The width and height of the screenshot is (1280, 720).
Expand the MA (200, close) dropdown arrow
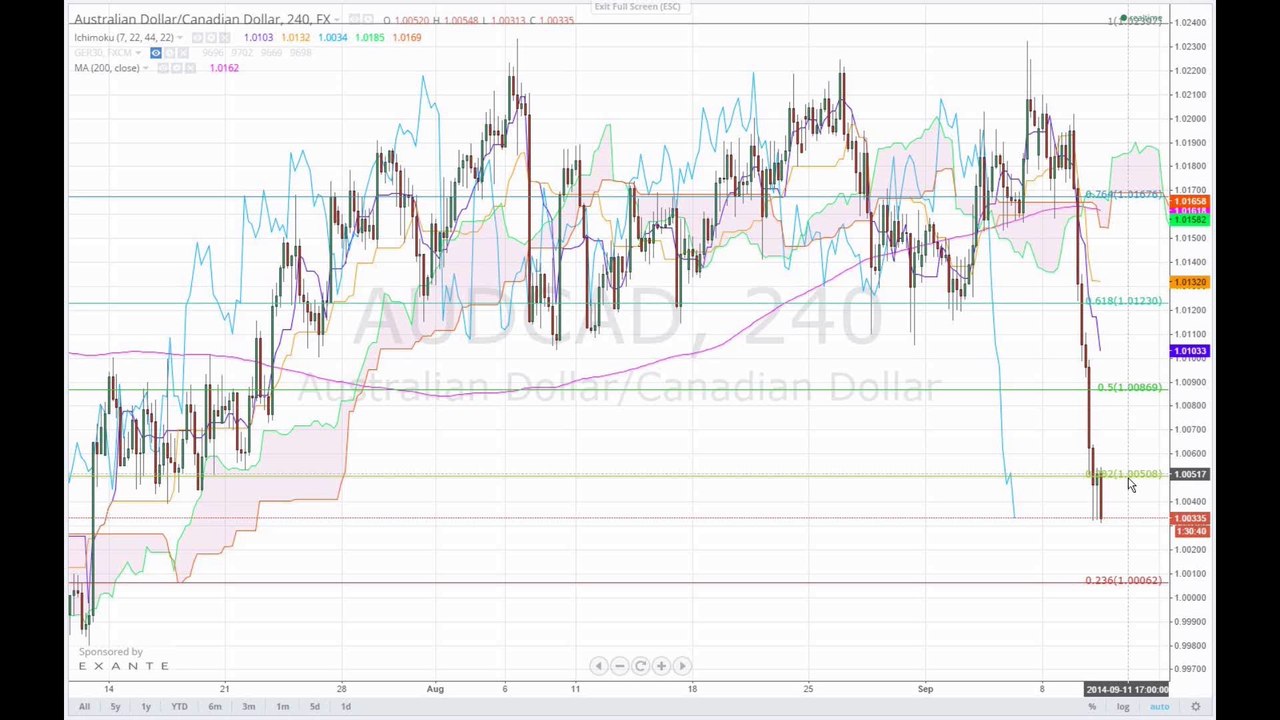[x=146, y=68]
